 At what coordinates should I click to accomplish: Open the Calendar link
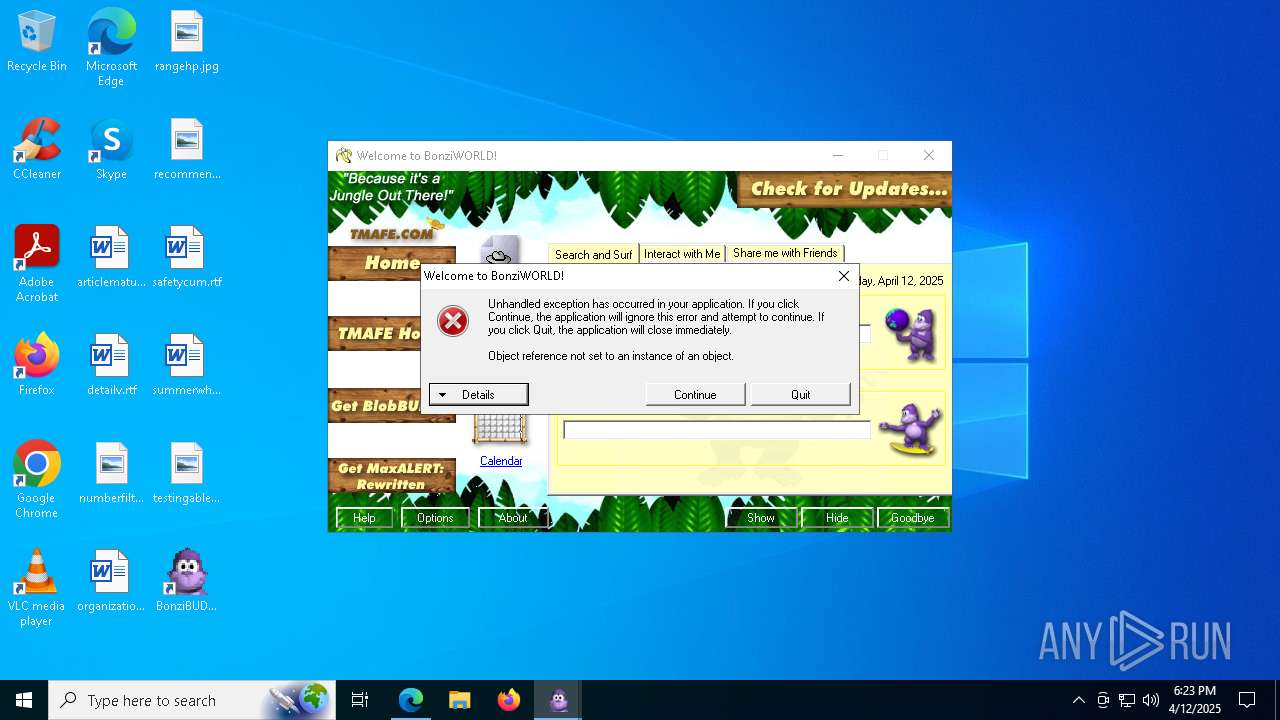[x=501, y=461]
